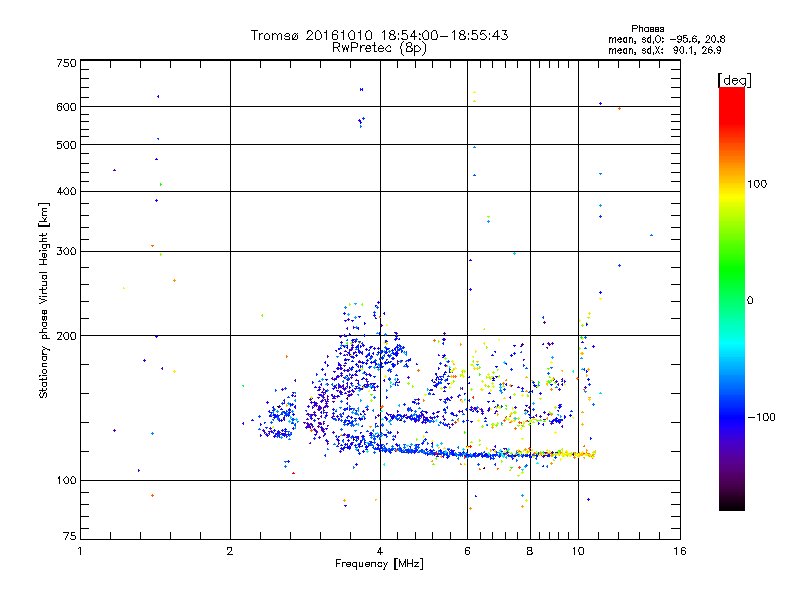The image size is (800, 600).
Task: Click the y-axis tick label '500'
Action: click(66, 145)
